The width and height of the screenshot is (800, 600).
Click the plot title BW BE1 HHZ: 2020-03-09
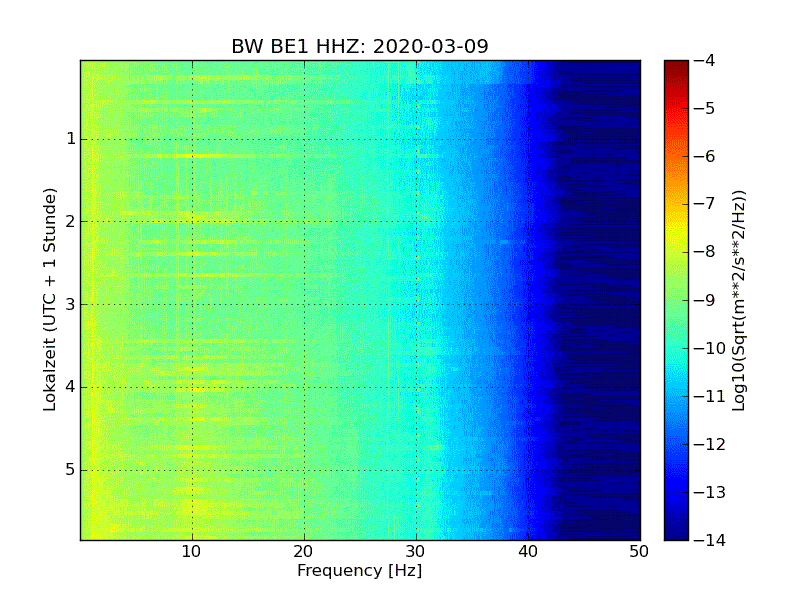360,46
